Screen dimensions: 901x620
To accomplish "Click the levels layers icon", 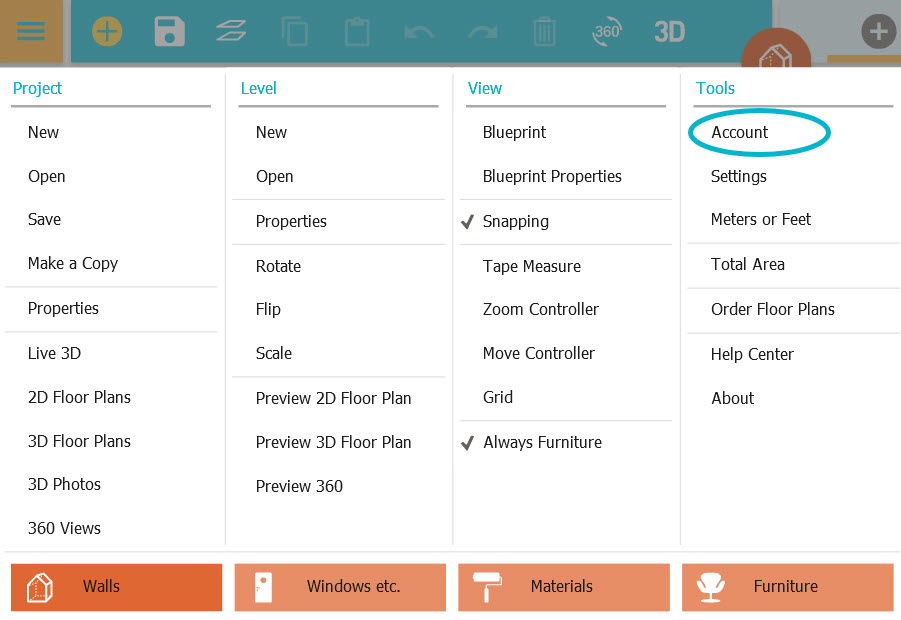I will [x=231, y=32].
